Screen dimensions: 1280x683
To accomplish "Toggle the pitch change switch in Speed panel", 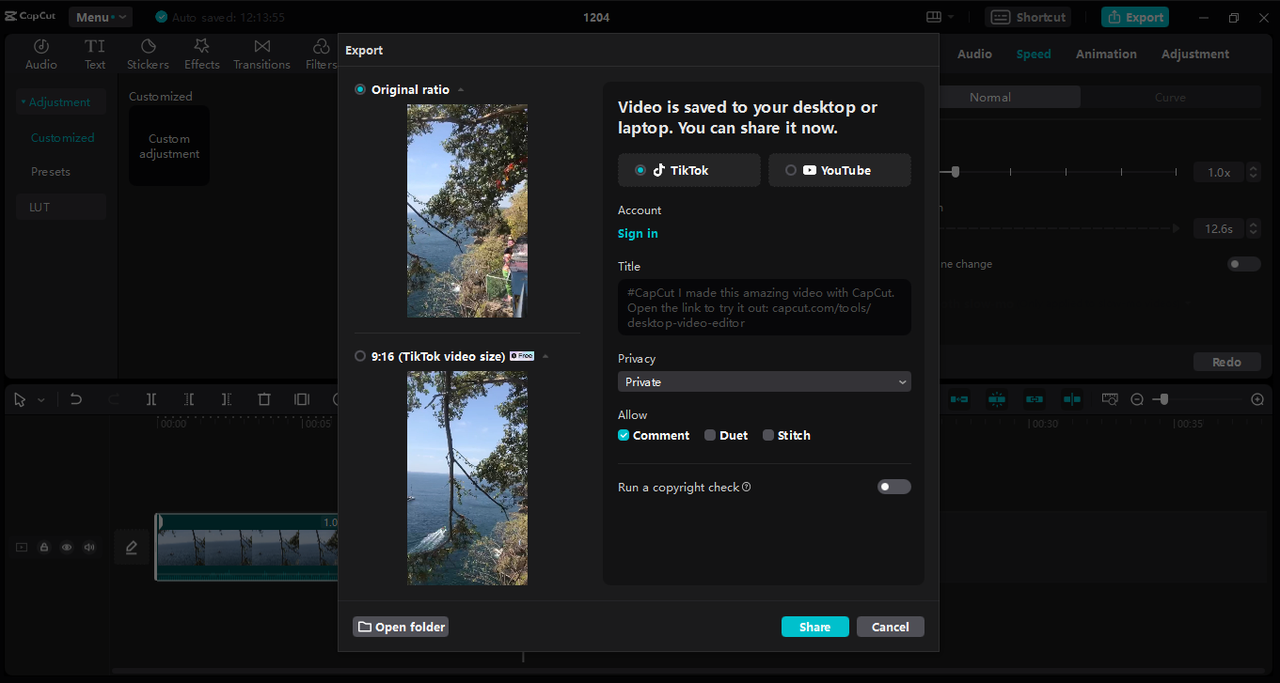I will (1244, 264).
